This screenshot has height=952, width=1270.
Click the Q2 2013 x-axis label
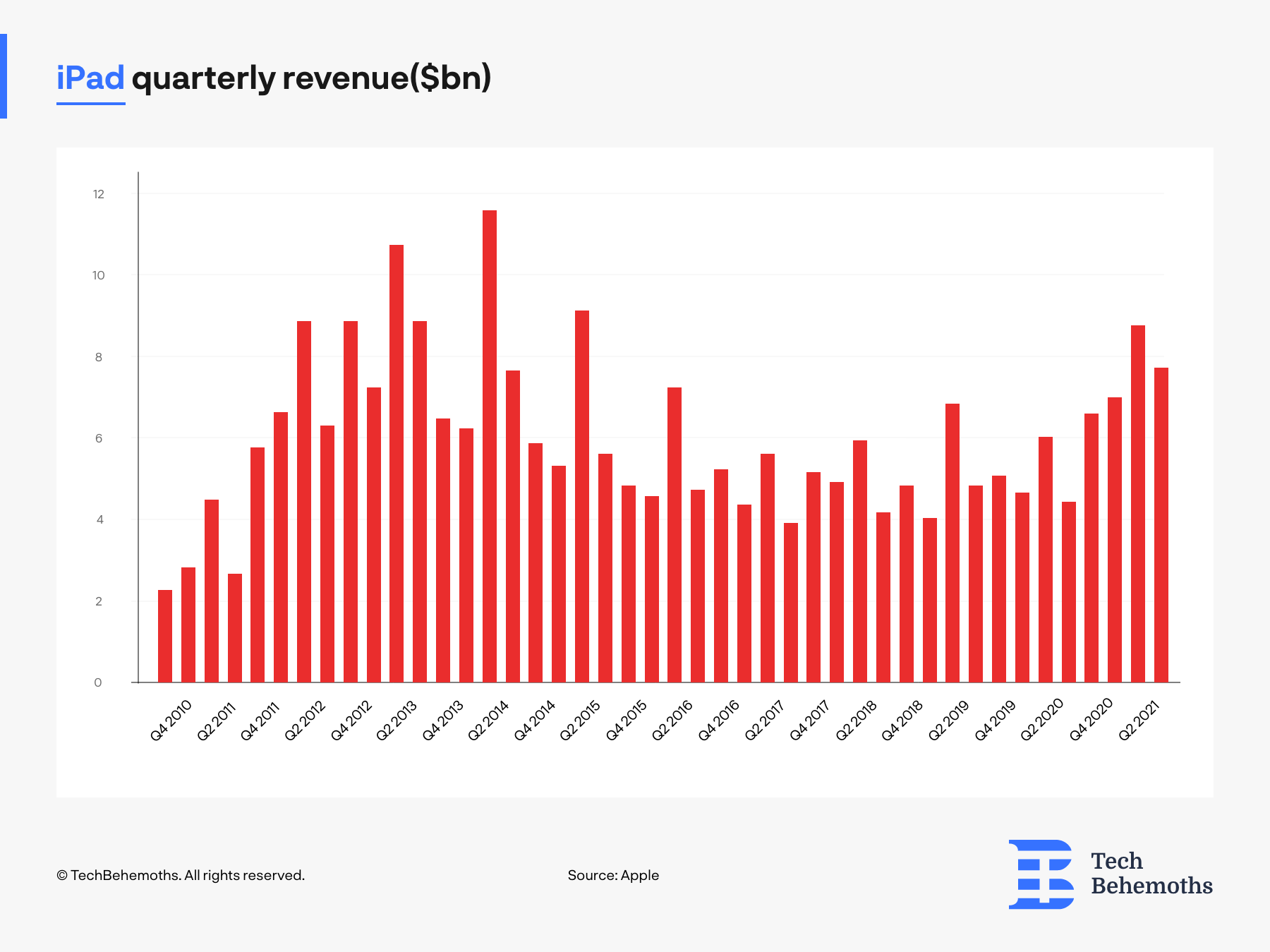pyautogui.click(x=397, y=721)
